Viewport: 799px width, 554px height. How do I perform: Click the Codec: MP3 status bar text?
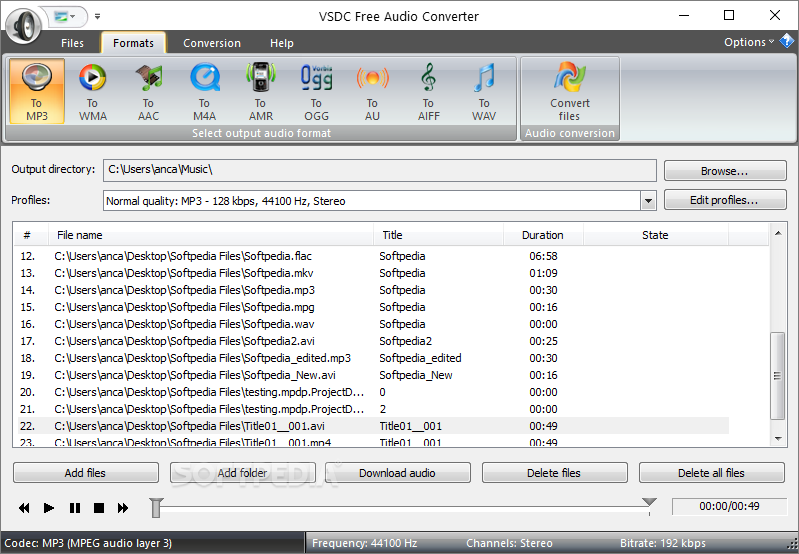[x=88, y=543]
